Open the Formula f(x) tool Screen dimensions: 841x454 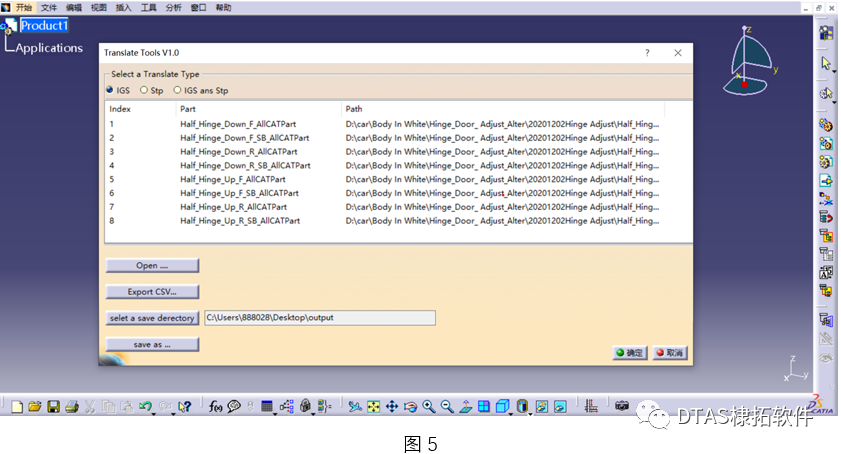215,407
